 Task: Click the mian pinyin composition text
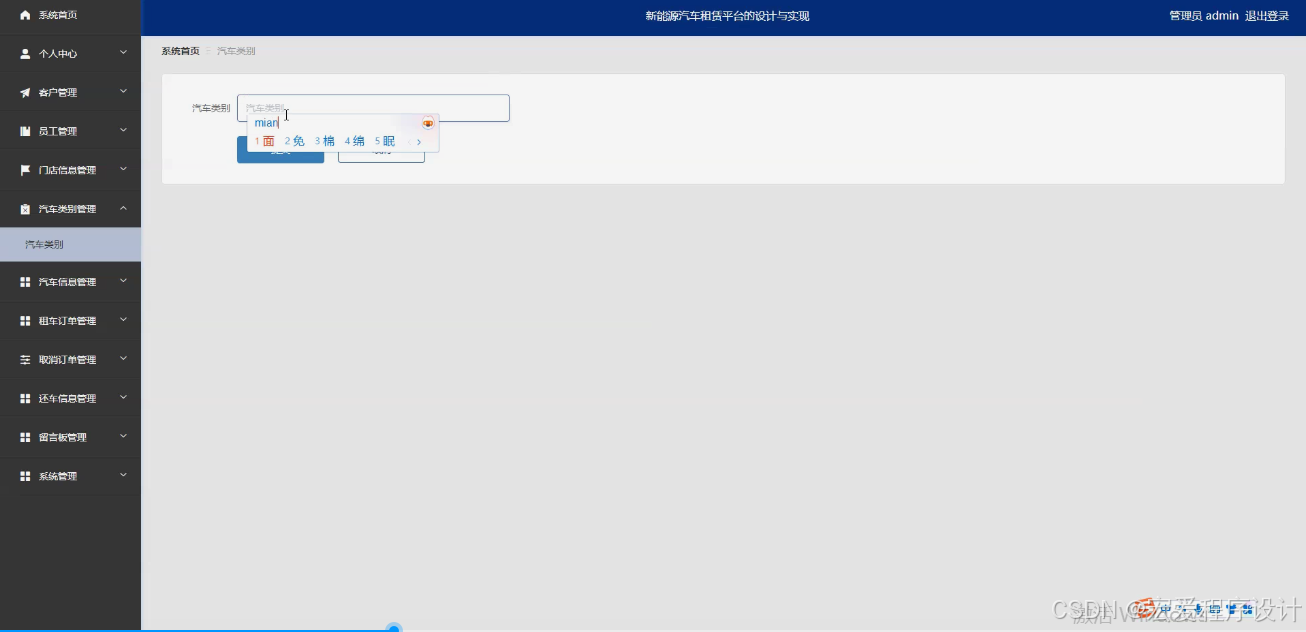[x=266, y=123]
